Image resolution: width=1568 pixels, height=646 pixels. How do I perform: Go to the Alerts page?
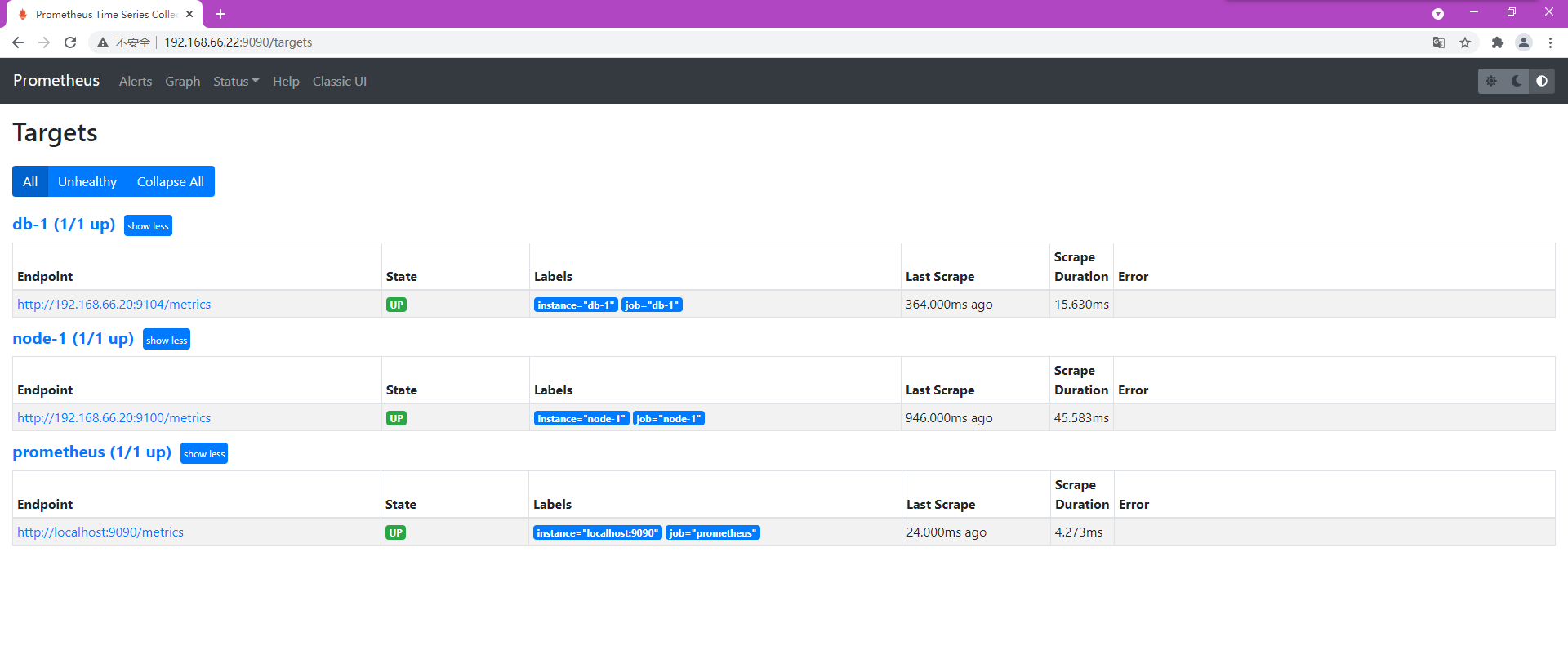[x=136, y=82]
